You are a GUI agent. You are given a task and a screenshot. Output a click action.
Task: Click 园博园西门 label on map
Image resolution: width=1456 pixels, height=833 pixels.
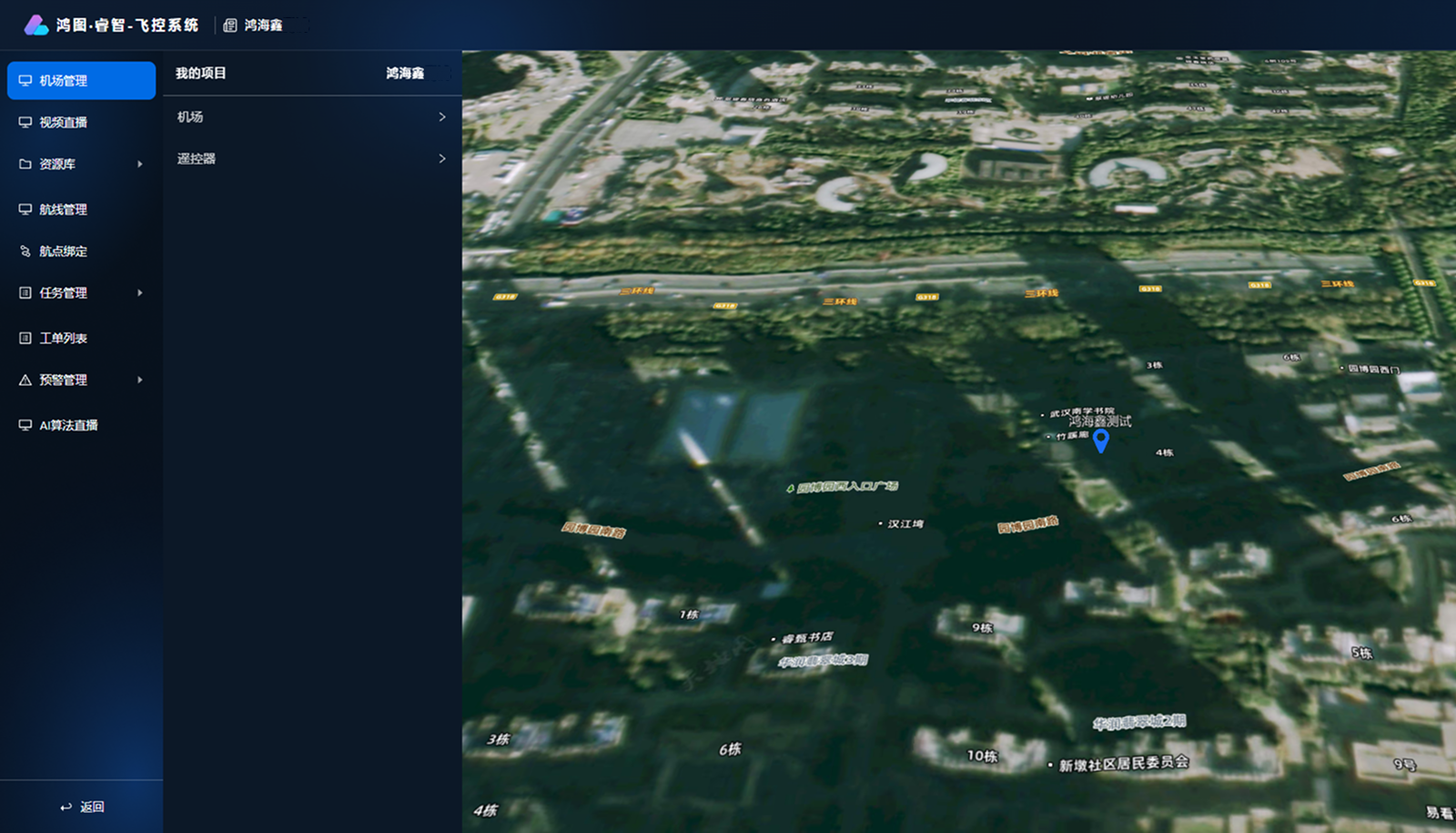coord(1374,369)
